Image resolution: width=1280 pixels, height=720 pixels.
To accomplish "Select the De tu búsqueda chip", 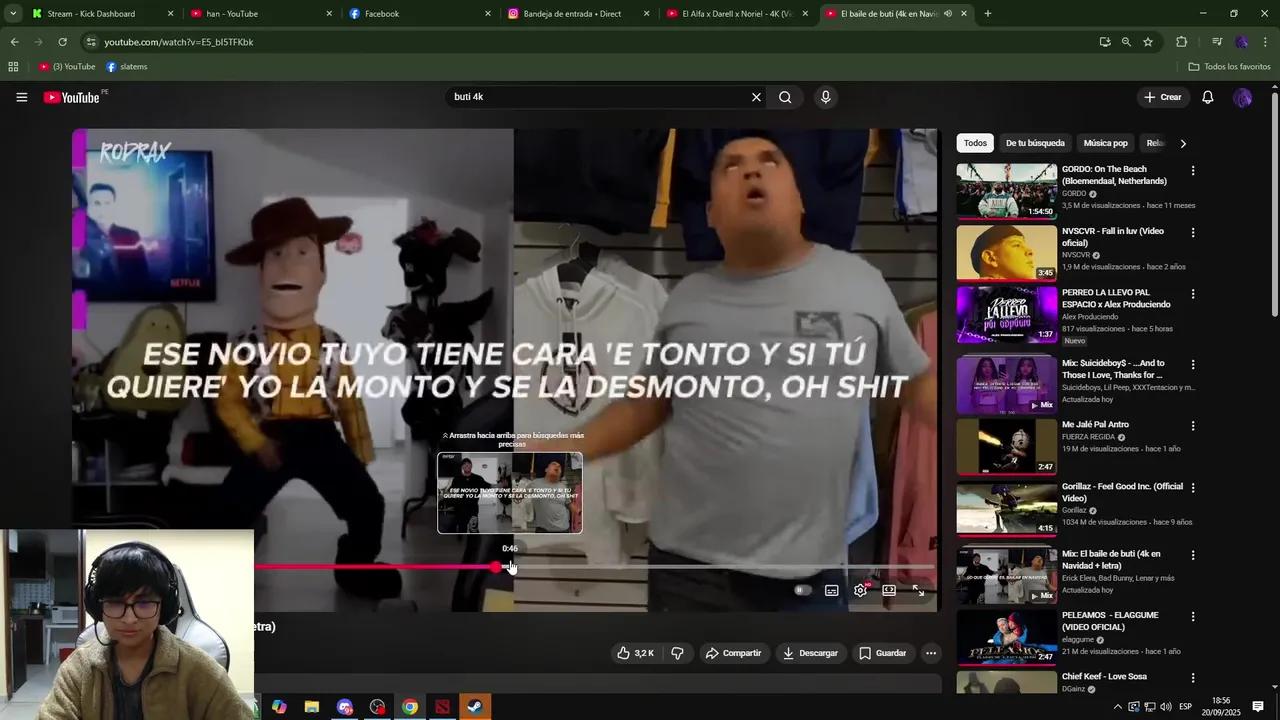I will [1035, 143].
